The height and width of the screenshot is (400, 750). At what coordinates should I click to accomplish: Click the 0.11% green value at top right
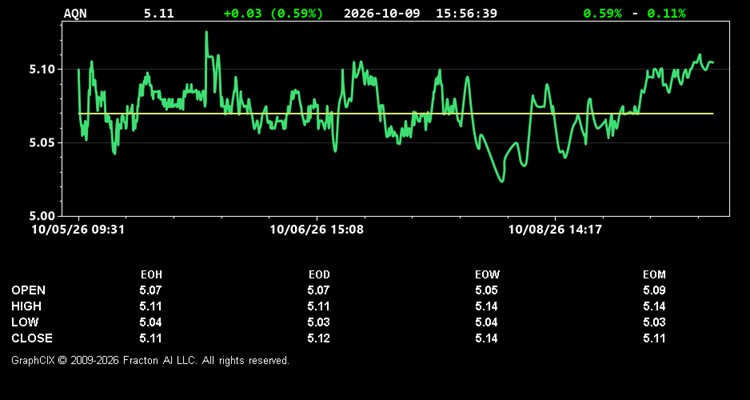click(x=666, y=13)
